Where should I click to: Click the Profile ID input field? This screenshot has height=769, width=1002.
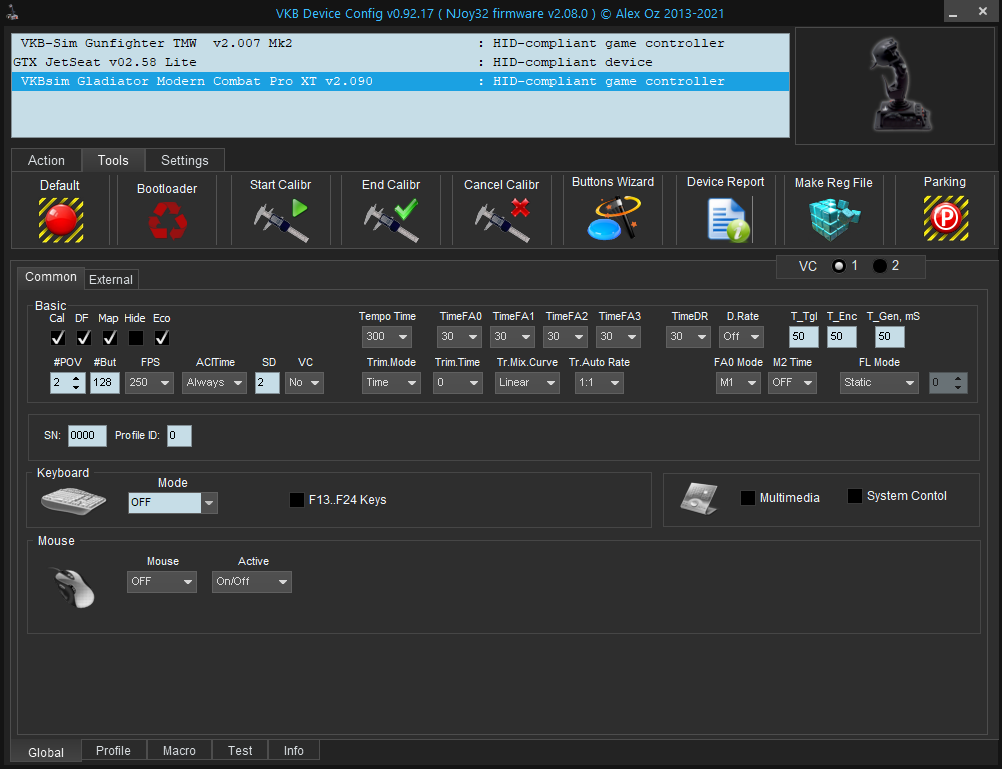point(180,436)
